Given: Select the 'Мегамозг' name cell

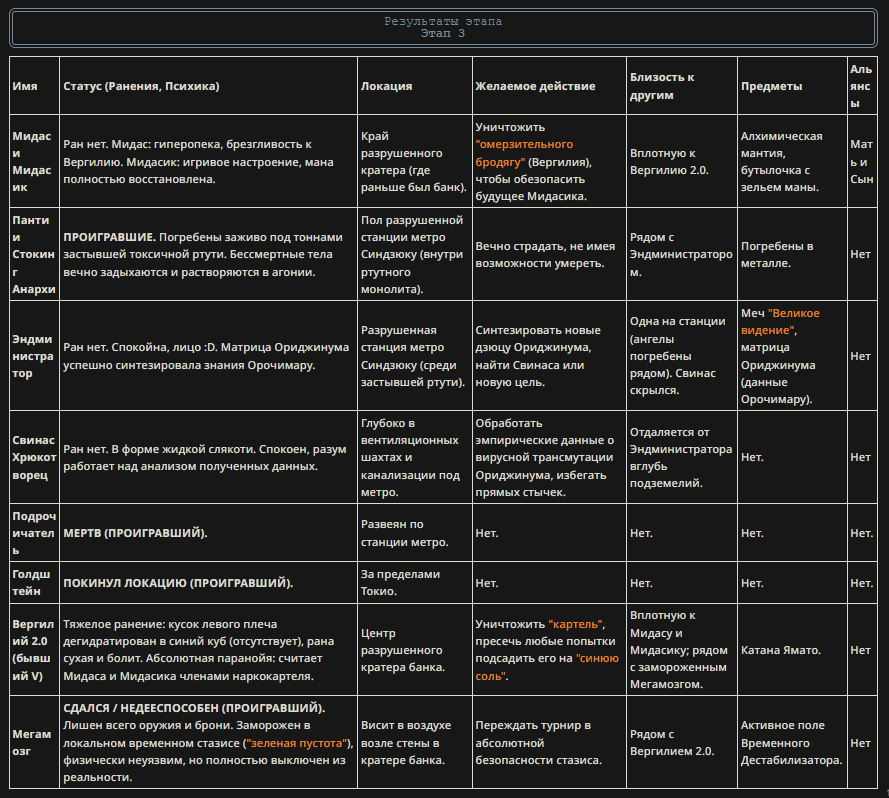Looking at the screenshot, I should pos(35,742).
